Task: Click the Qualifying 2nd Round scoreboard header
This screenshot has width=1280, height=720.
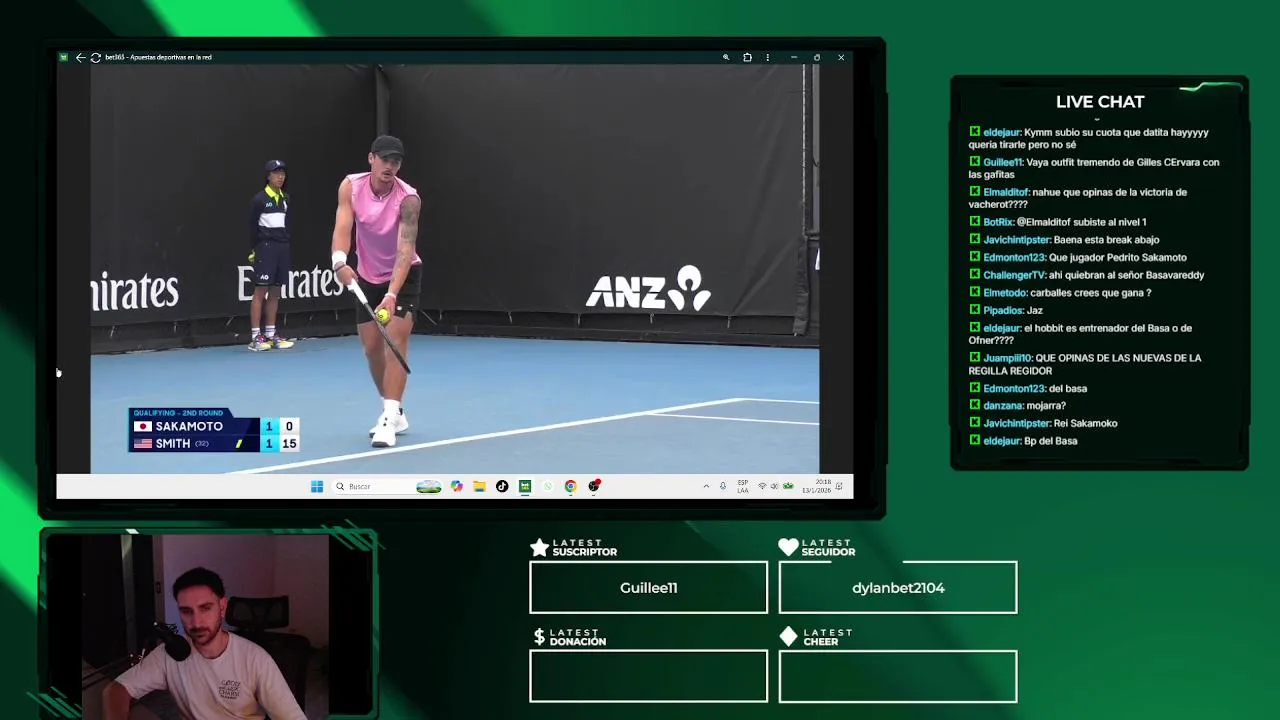Action: click(x=178, y=413)
